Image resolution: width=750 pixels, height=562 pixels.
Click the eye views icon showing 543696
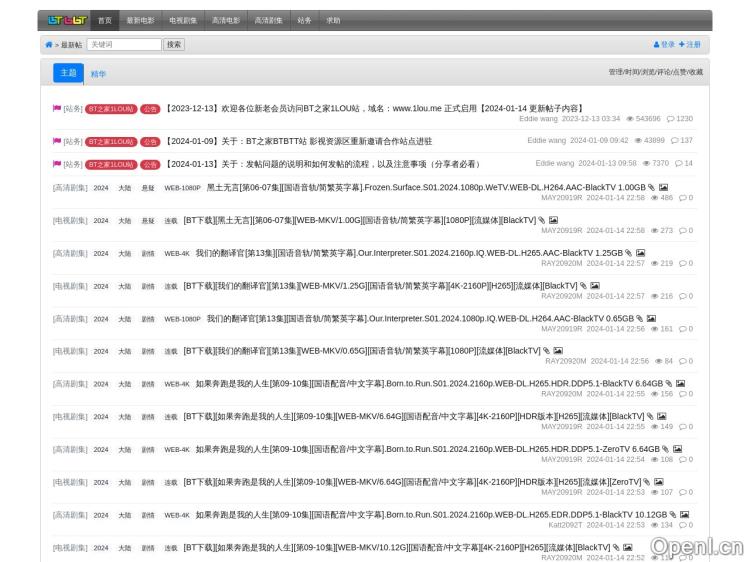pyautogui.click(x=629, y=119)
